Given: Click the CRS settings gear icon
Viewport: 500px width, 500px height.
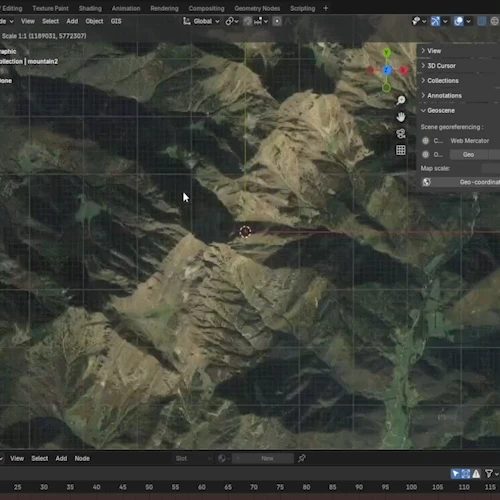Looking at the screenshot, I should click(426, 141).
